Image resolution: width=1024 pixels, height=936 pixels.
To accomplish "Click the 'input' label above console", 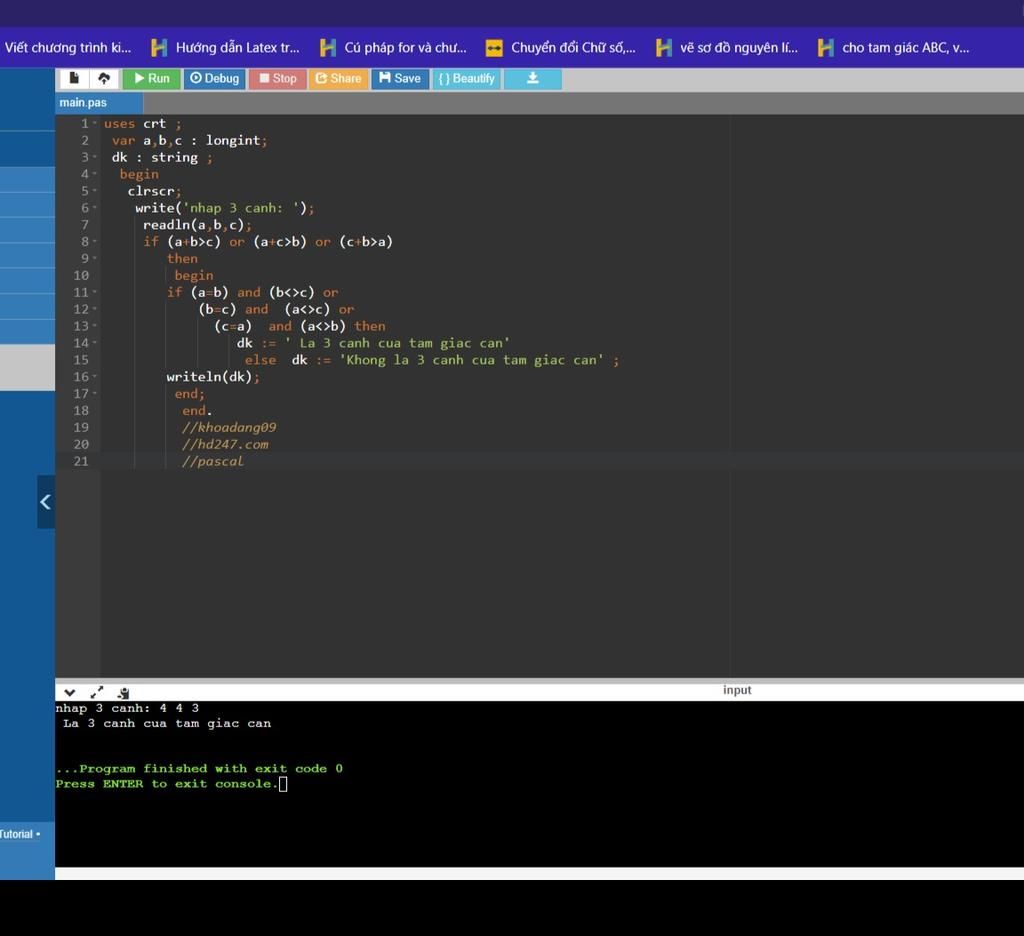I will tap(737, 690).
